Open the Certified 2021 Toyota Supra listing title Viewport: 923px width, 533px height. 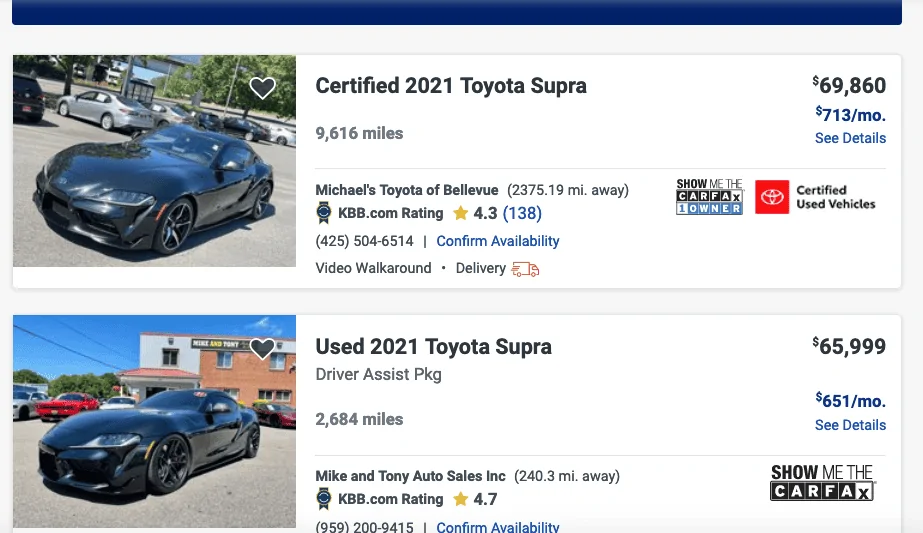coord(451,86)
